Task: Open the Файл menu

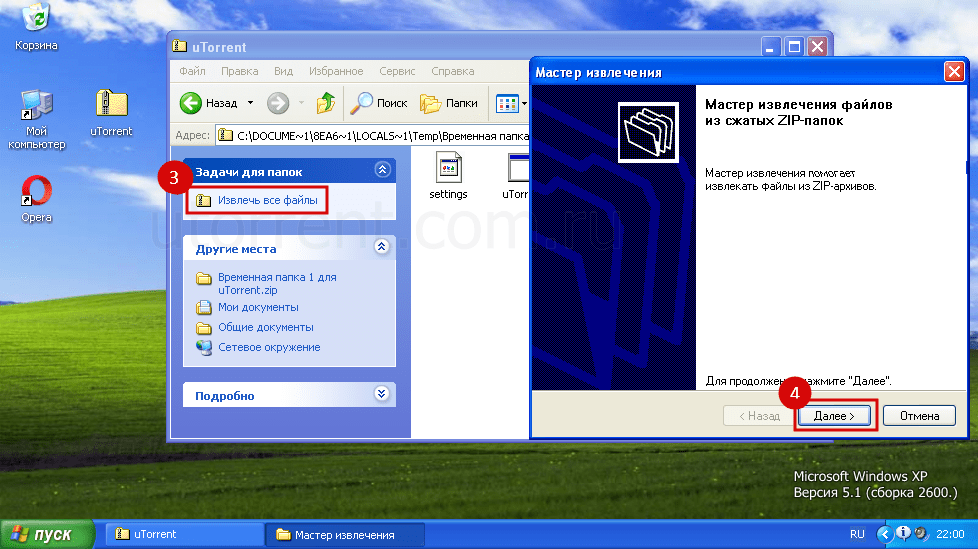Action: click(192, 71)
